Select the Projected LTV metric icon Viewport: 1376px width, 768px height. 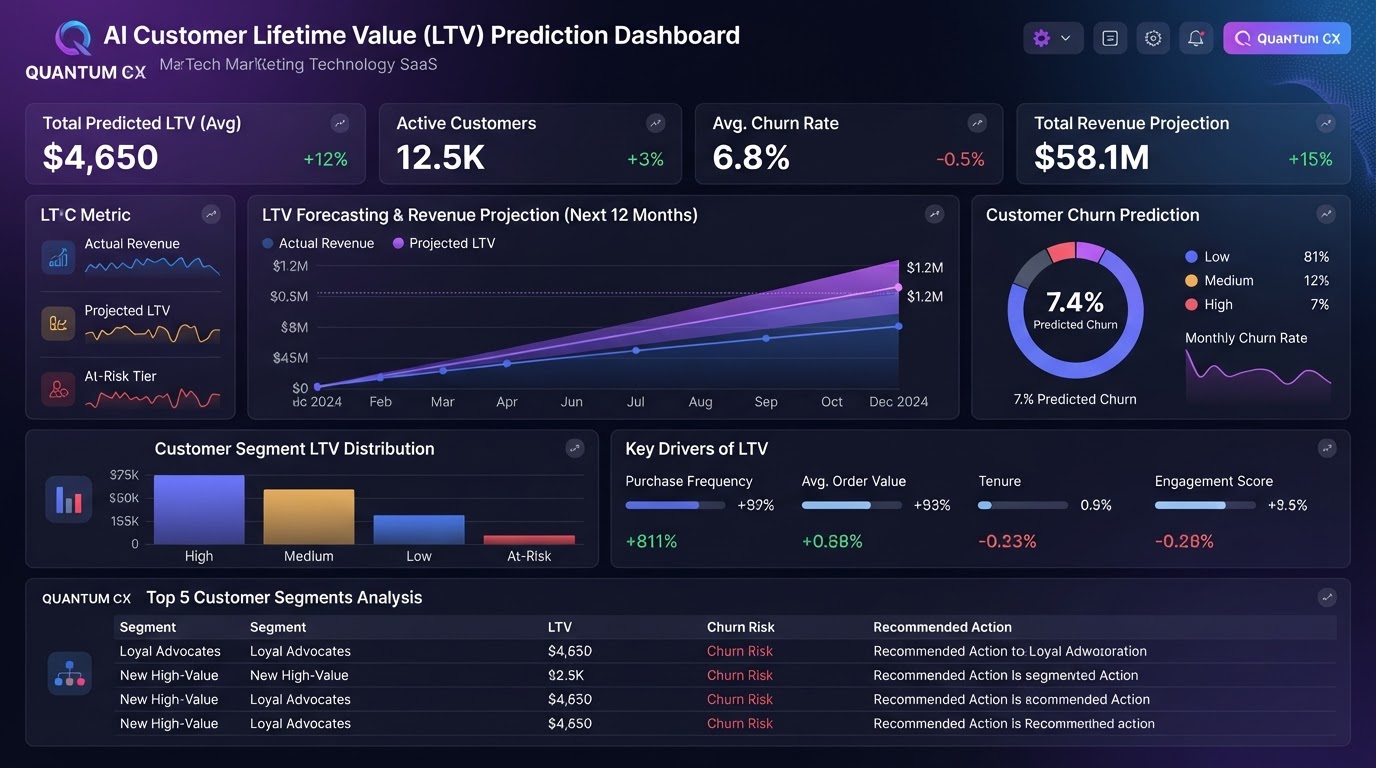[58, 323]
